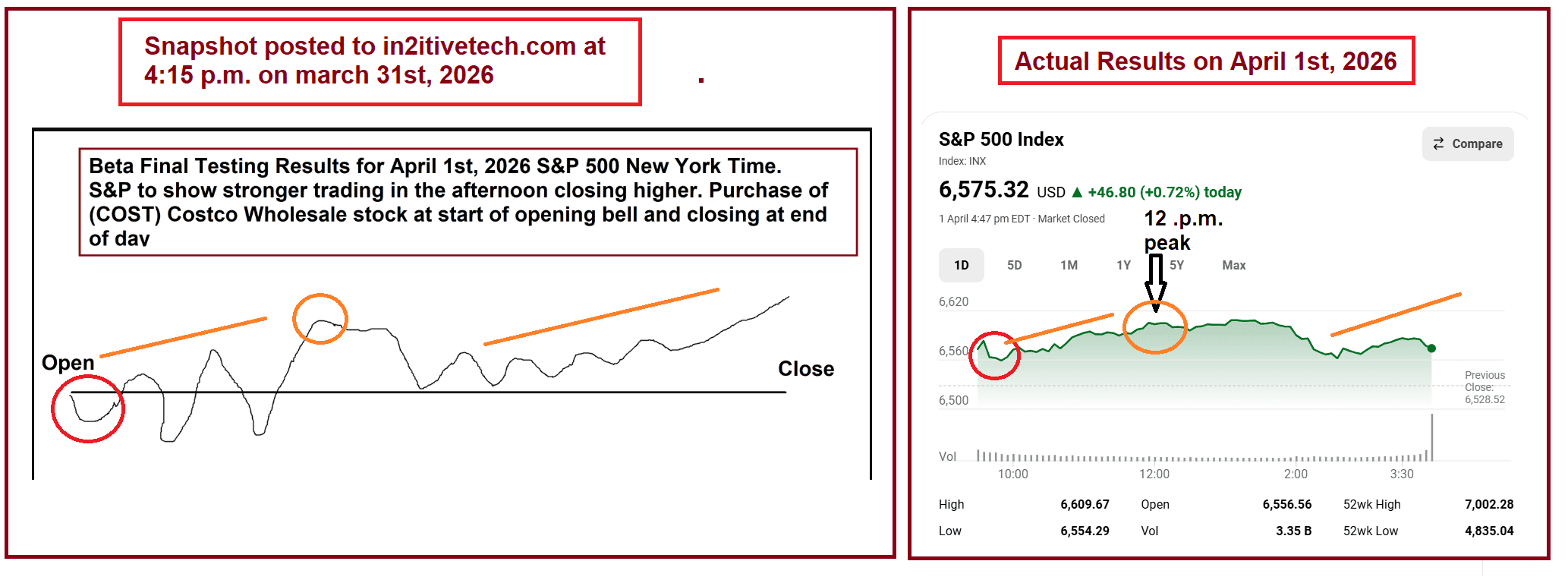This screenshot has width=1568, height=580.
Task: Click the tall closing volume bar
Action: (1431, 437)
